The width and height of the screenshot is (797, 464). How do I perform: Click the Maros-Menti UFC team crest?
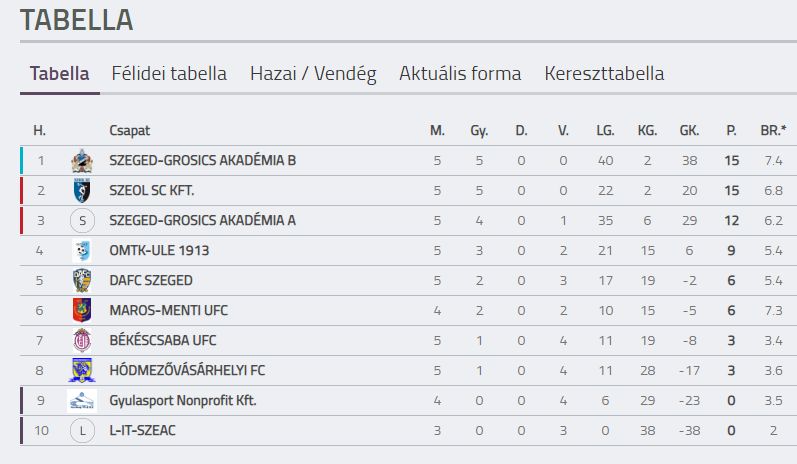(x=81, y=311)
